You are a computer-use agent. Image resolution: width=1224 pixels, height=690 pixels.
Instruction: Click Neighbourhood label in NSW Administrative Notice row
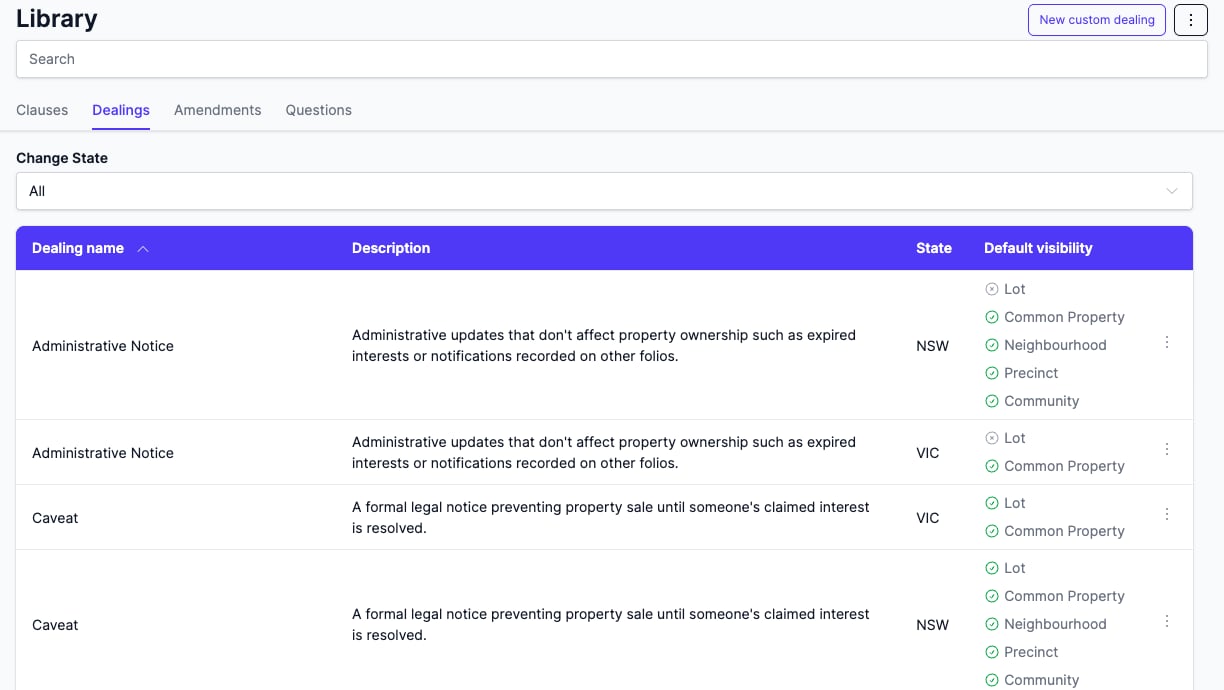pos(1055,345)
